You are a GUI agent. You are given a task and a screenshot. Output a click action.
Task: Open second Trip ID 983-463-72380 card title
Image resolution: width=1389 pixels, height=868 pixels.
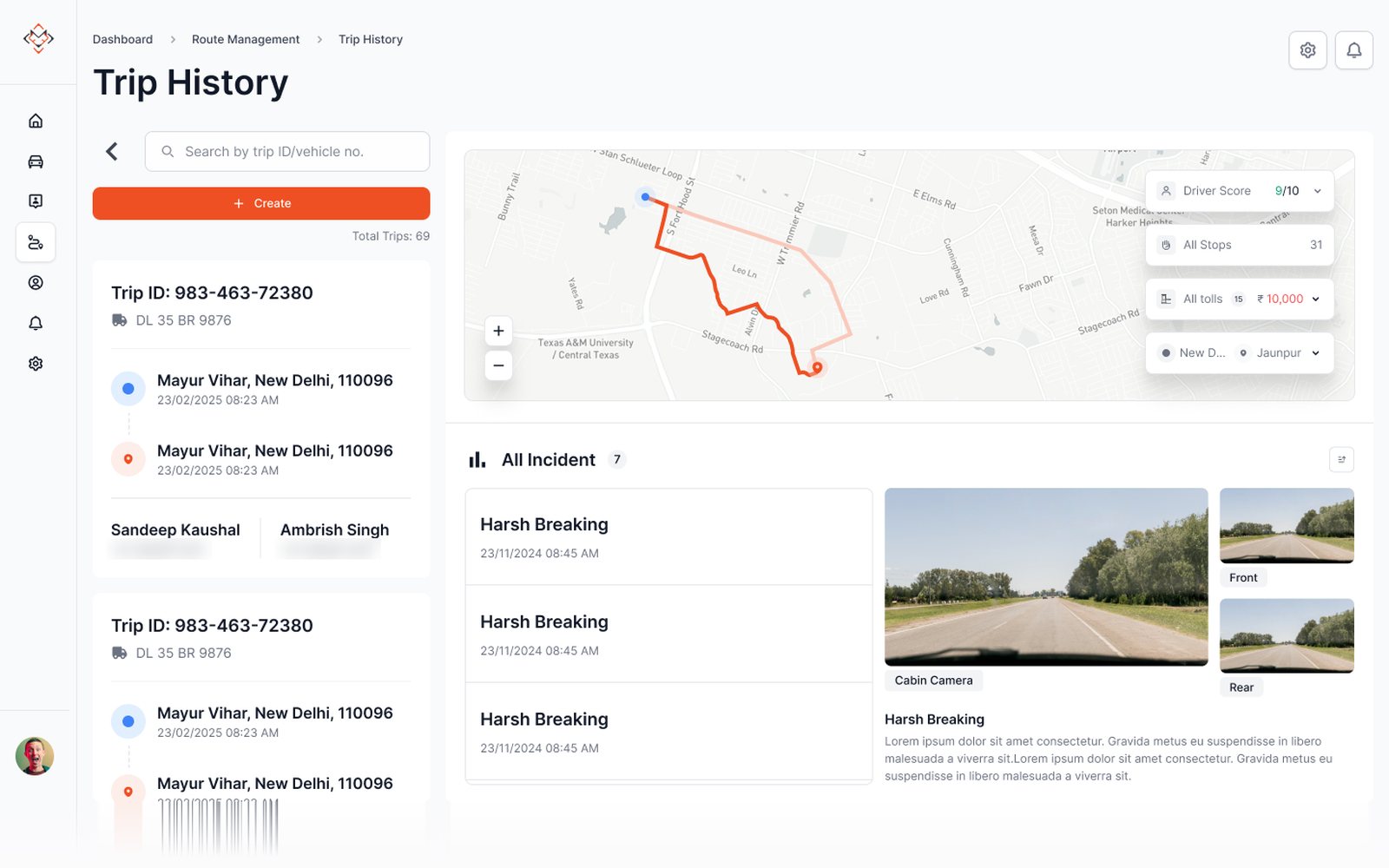pyautogui.click(x=212, y=625)
